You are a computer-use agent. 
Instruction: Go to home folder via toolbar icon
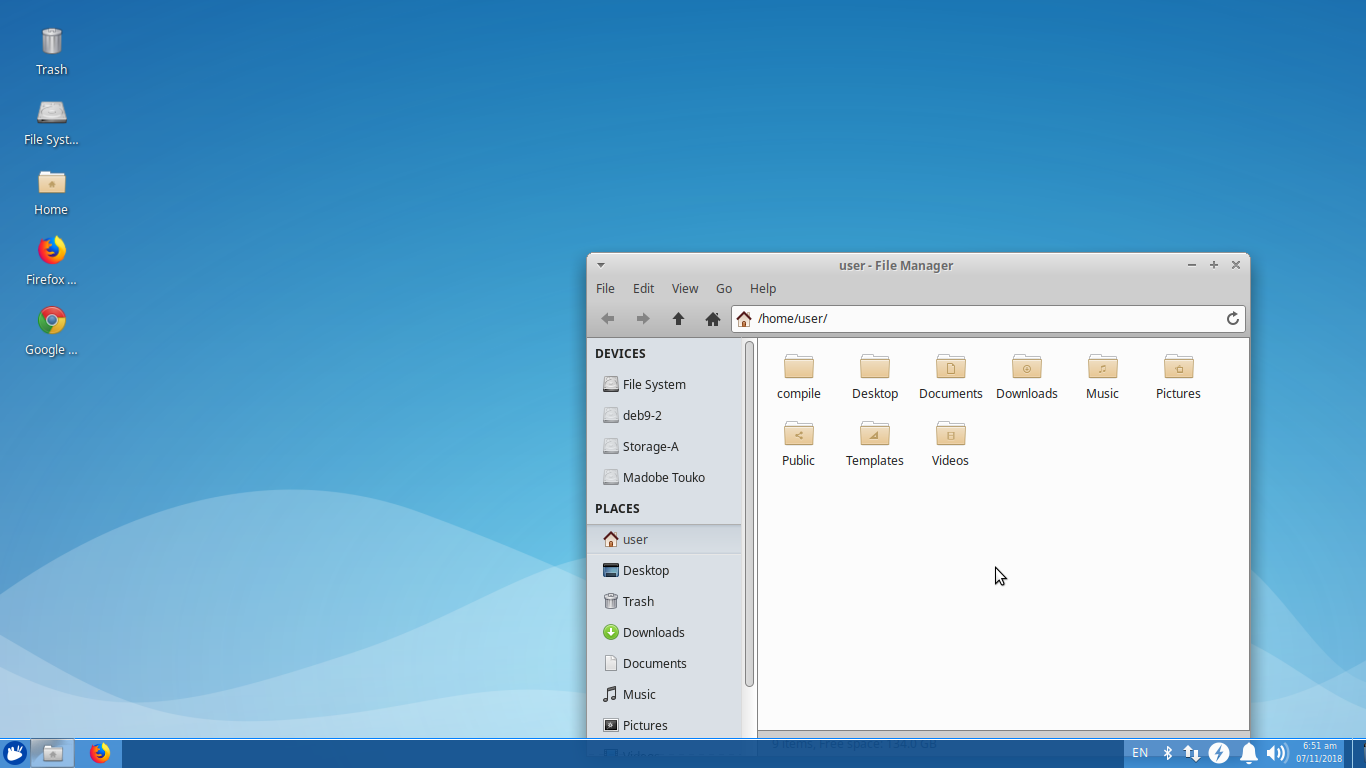[x=713, y=319]
